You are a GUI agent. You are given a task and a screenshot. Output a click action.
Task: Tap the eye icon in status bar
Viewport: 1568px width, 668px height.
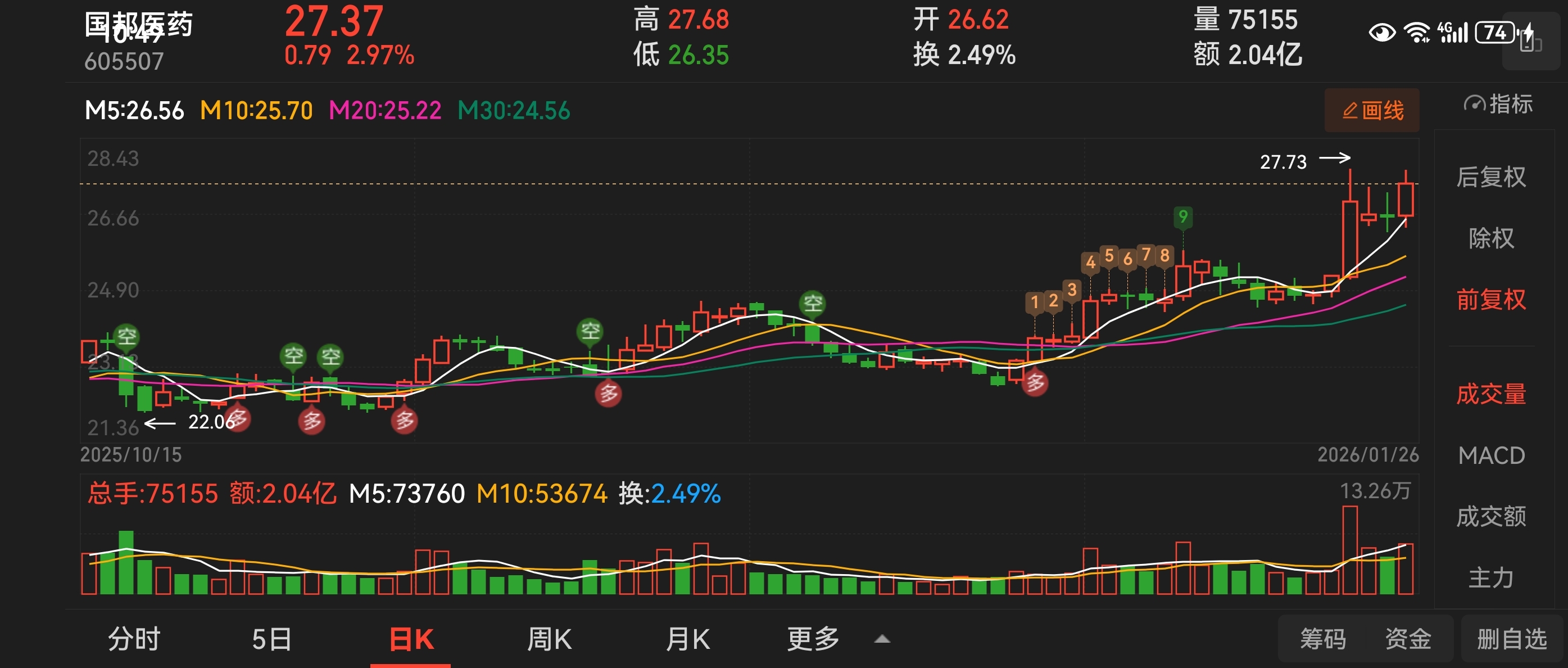click(x=1382, y=31)
